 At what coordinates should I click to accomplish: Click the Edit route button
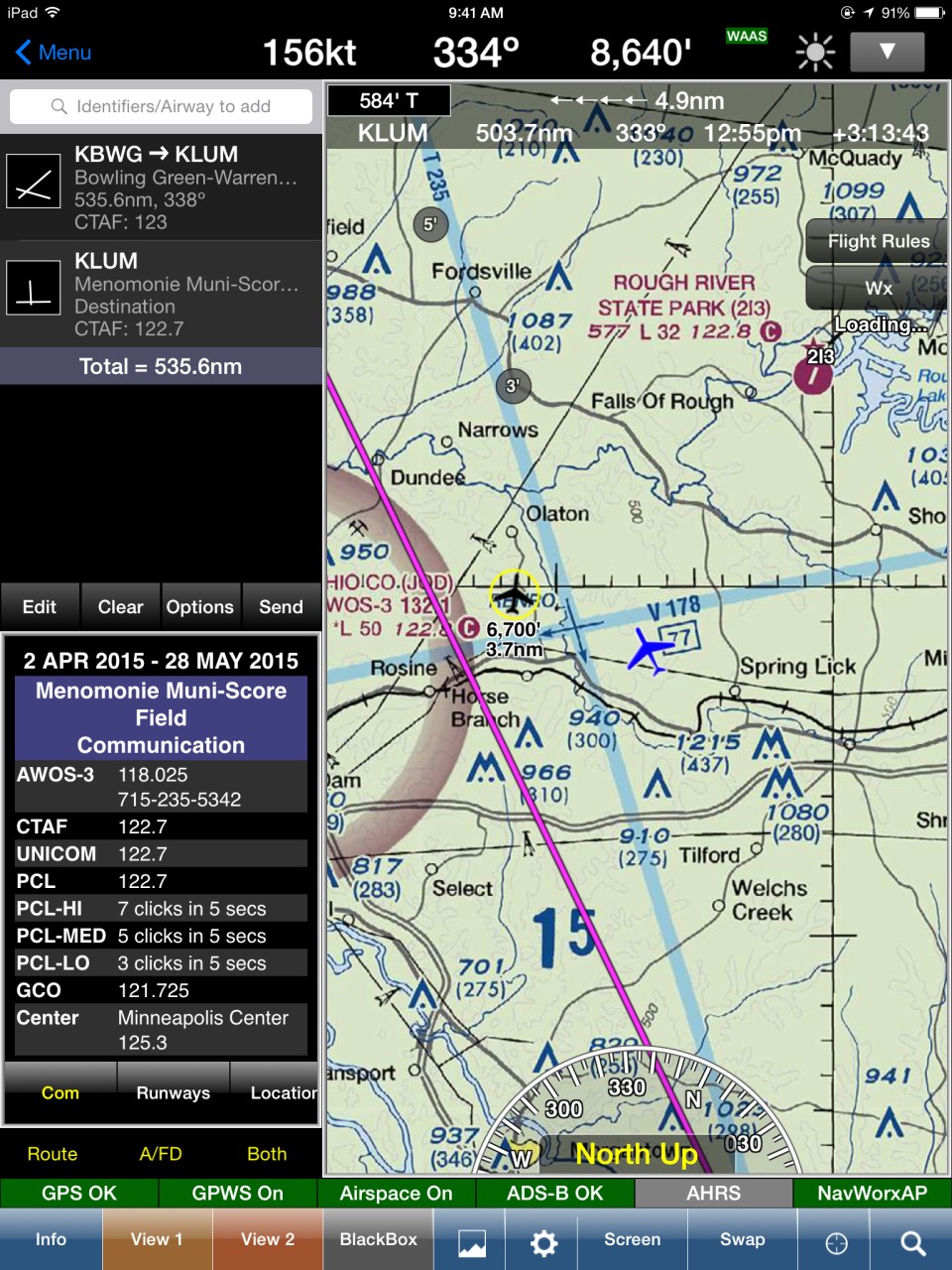point(40,607)
